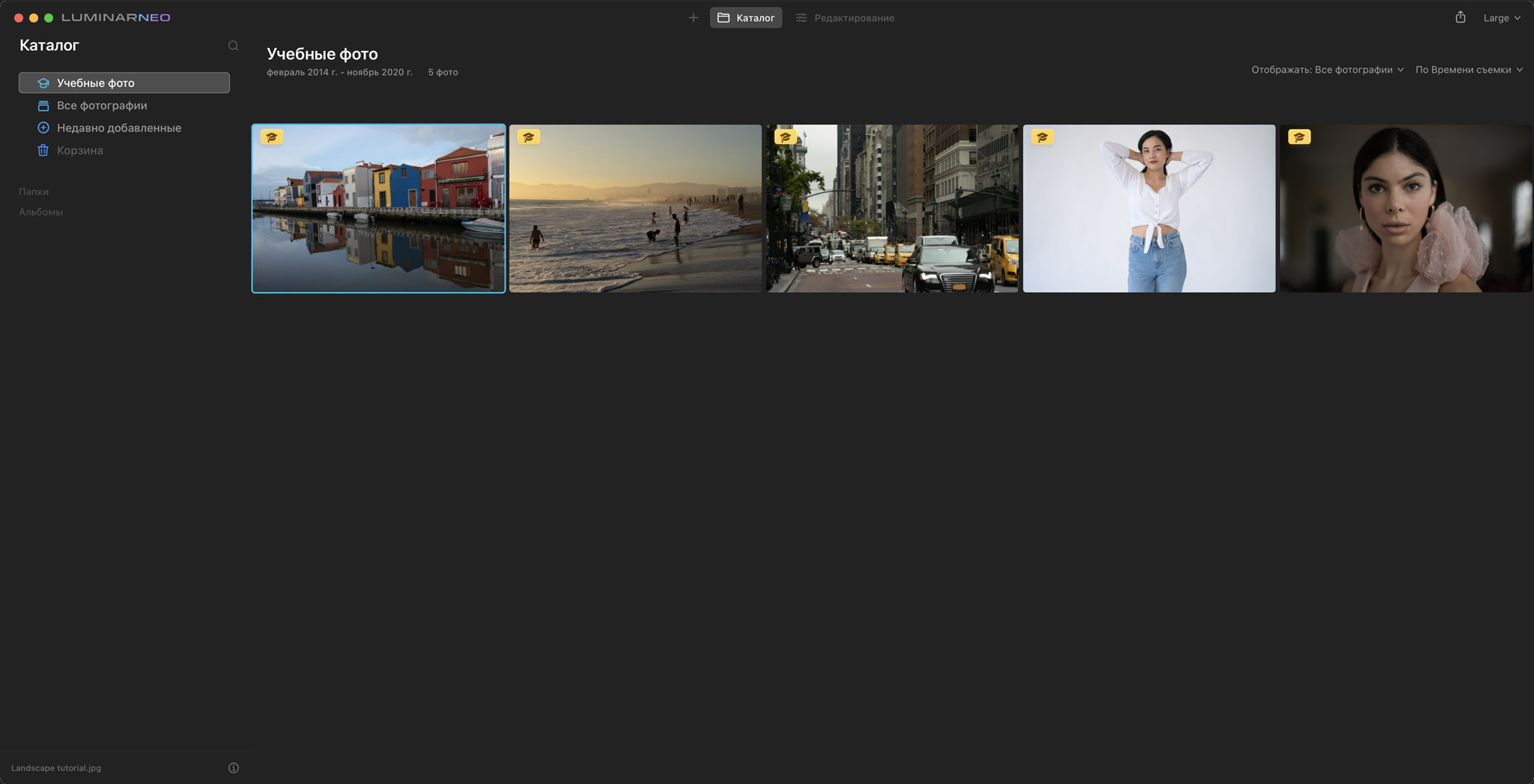The height and width of the screenshot is (784, 1534).
Task: Select the Недавно добавленные plus icon
Action: pyautogui.click(x=43, y=127)
